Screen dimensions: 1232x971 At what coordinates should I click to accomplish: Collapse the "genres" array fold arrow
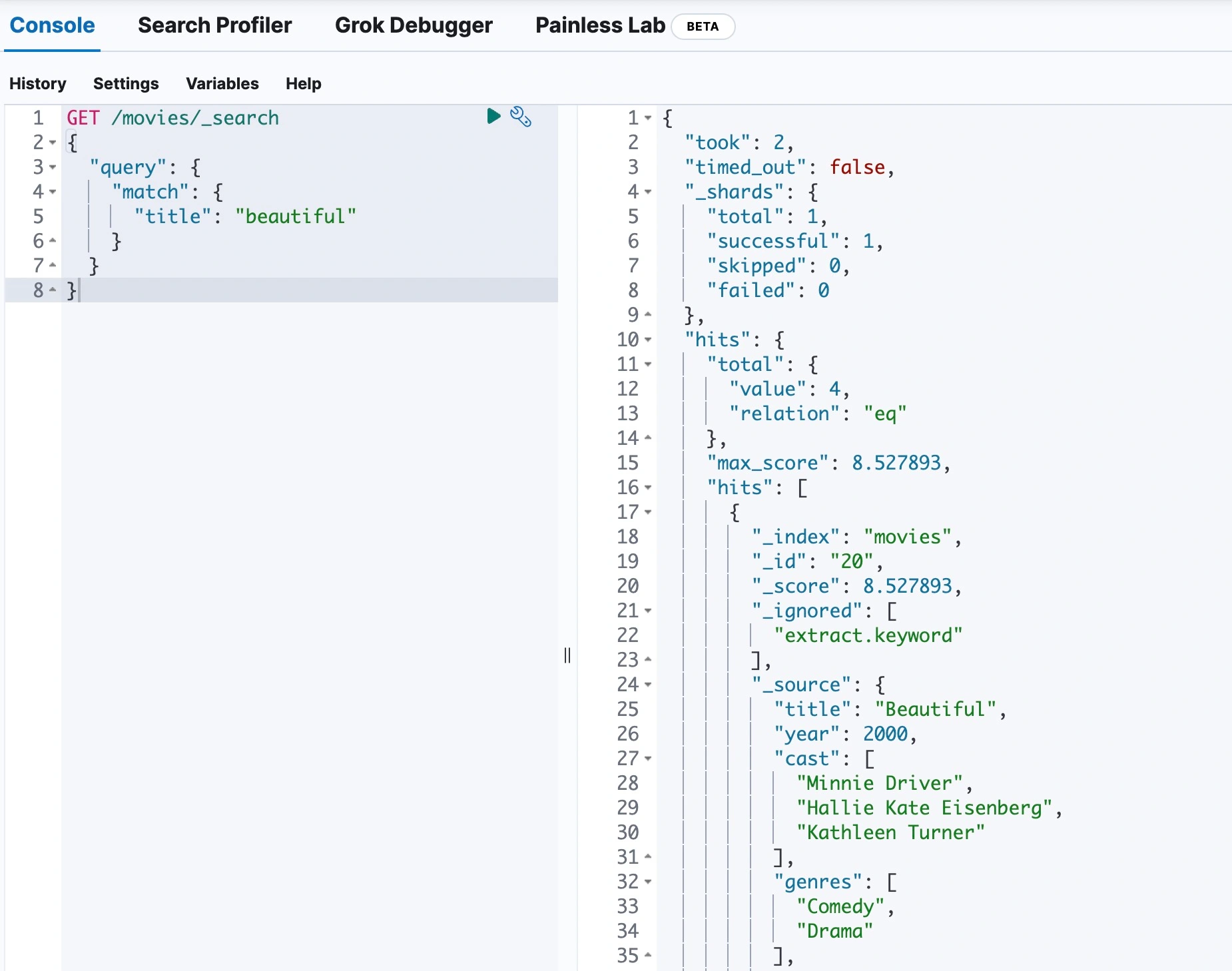coord(647,882)
